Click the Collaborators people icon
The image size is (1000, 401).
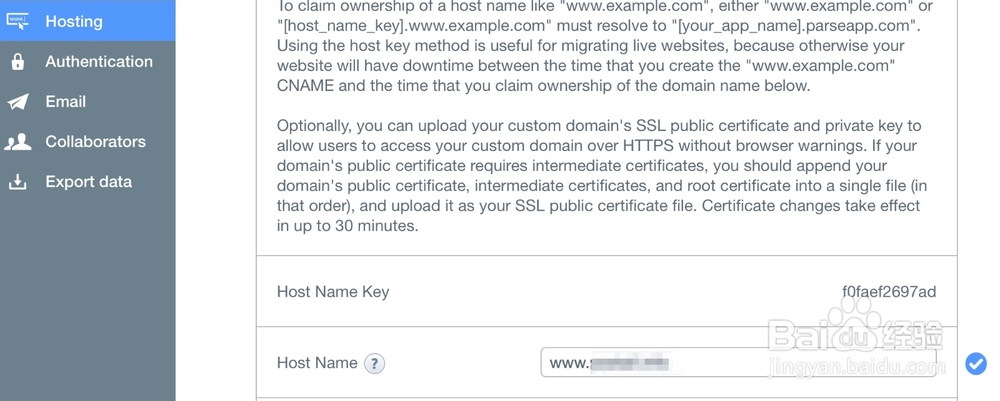17,142
